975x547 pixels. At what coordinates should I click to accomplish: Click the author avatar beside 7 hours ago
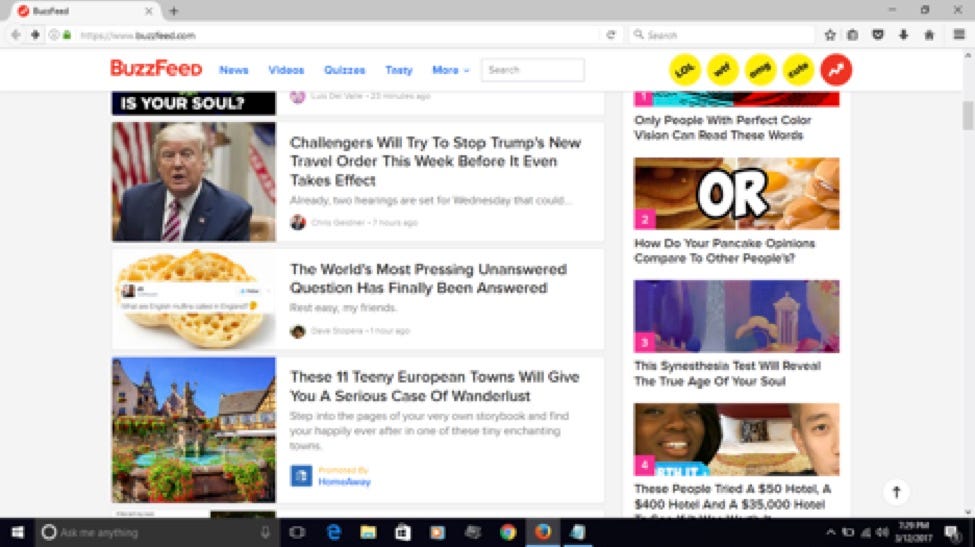pyautogui.click(x=298, y=222)
